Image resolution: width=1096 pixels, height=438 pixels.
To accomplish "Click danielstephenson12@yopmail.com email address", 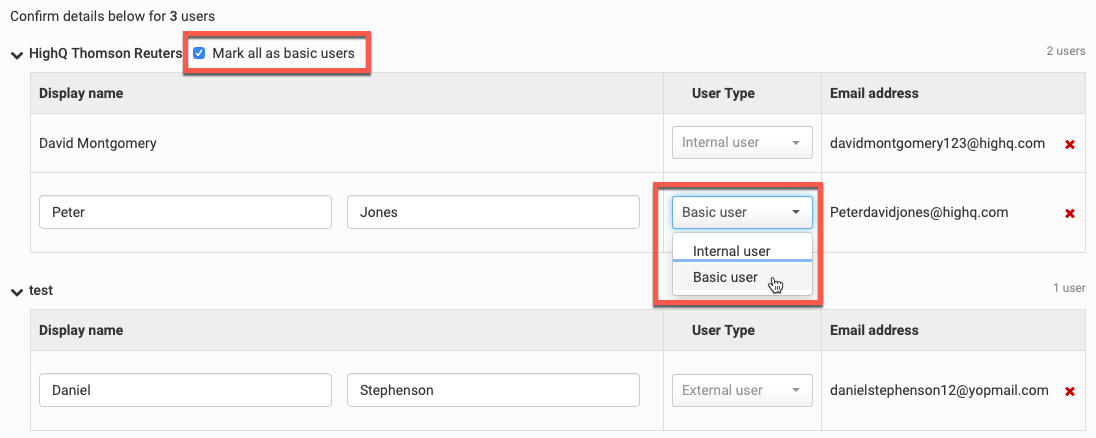I will pyautogui.click(x=939, y=390).
